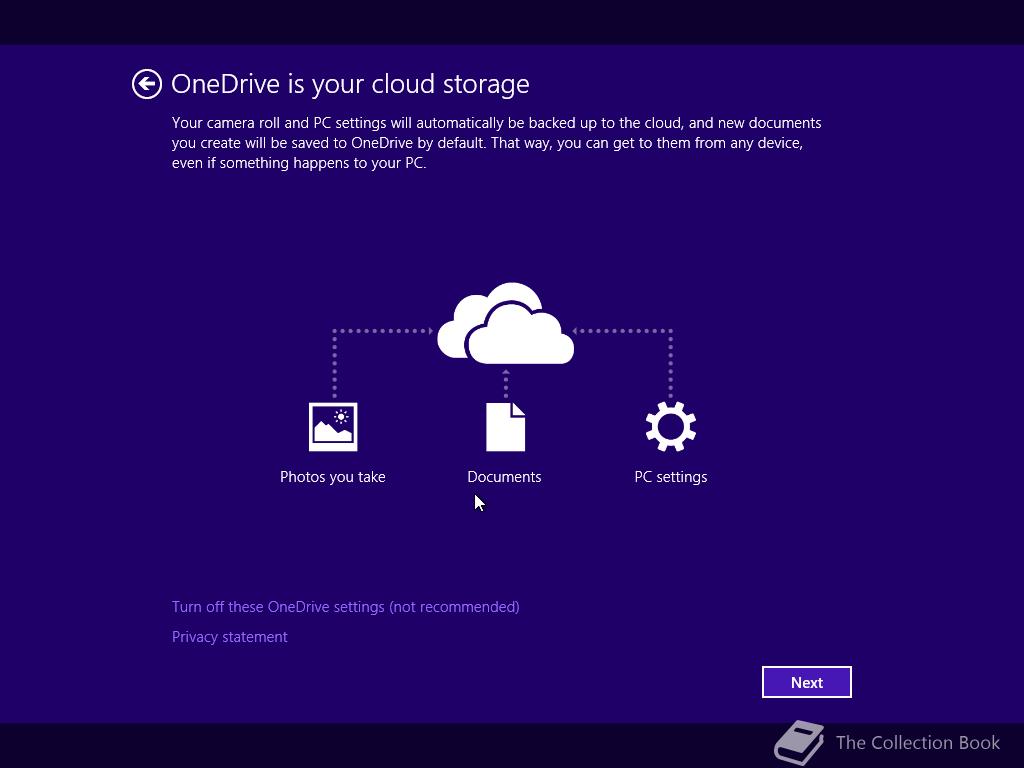Click the Photos you take picture icon
The width and height of the screenshot is (1024, 768).
point(333,426)
